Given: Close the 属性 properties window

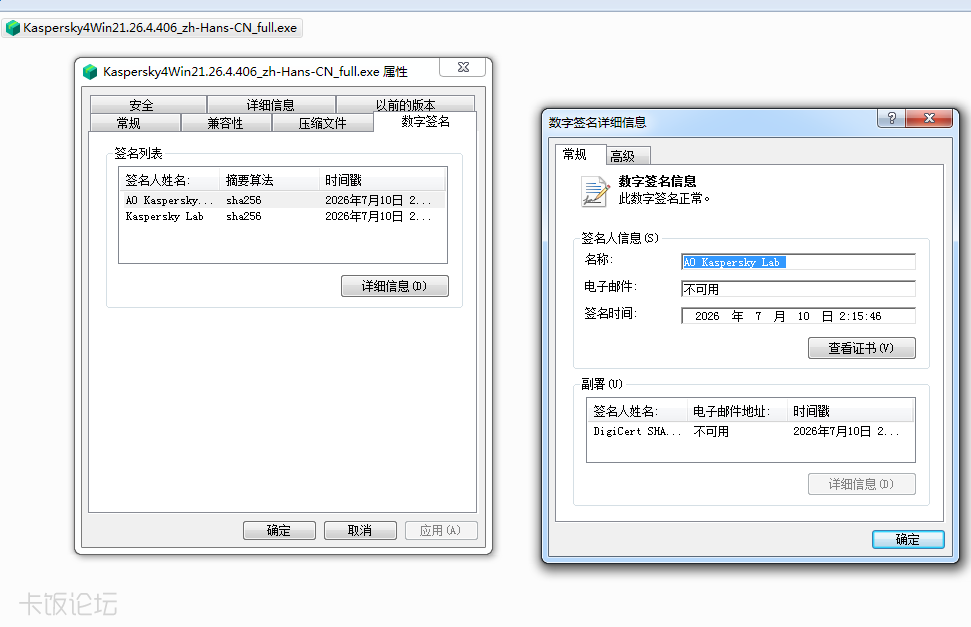Looking at the screenshot, I should (463, 67).
